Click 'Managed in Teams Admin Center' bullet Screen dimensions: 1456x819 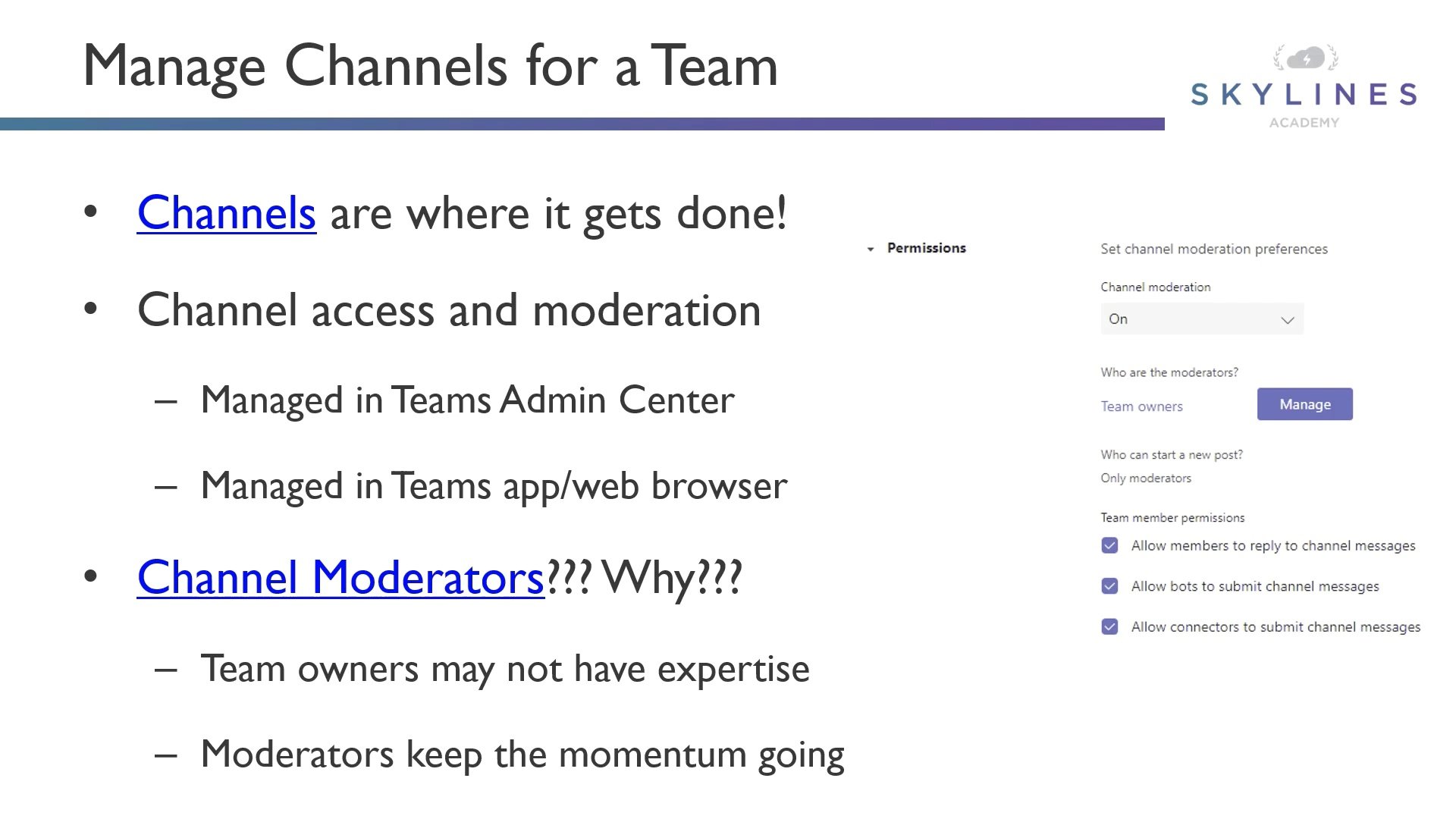(467, 400)
